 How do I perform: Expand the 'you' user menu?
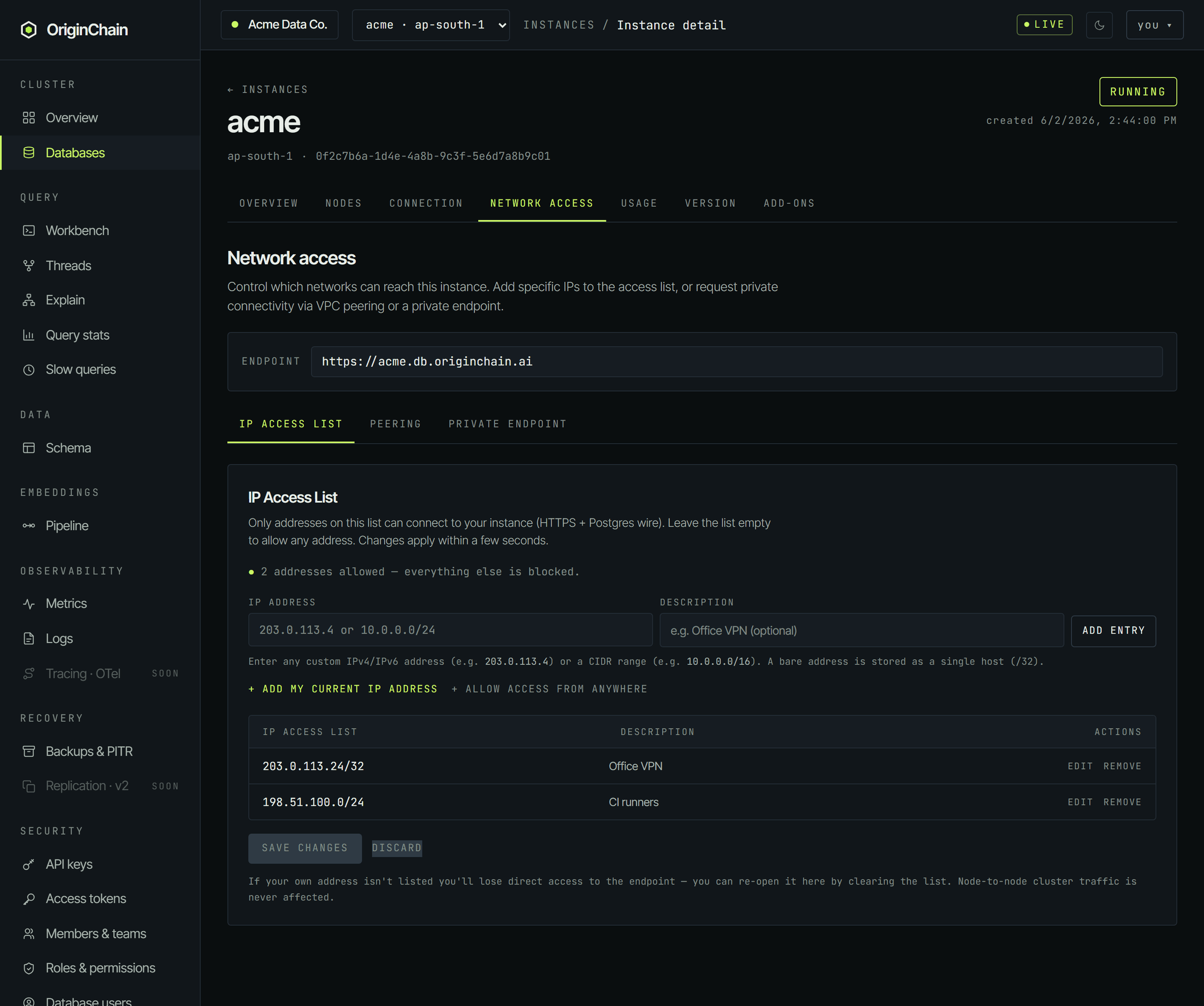pos(1154,25)
